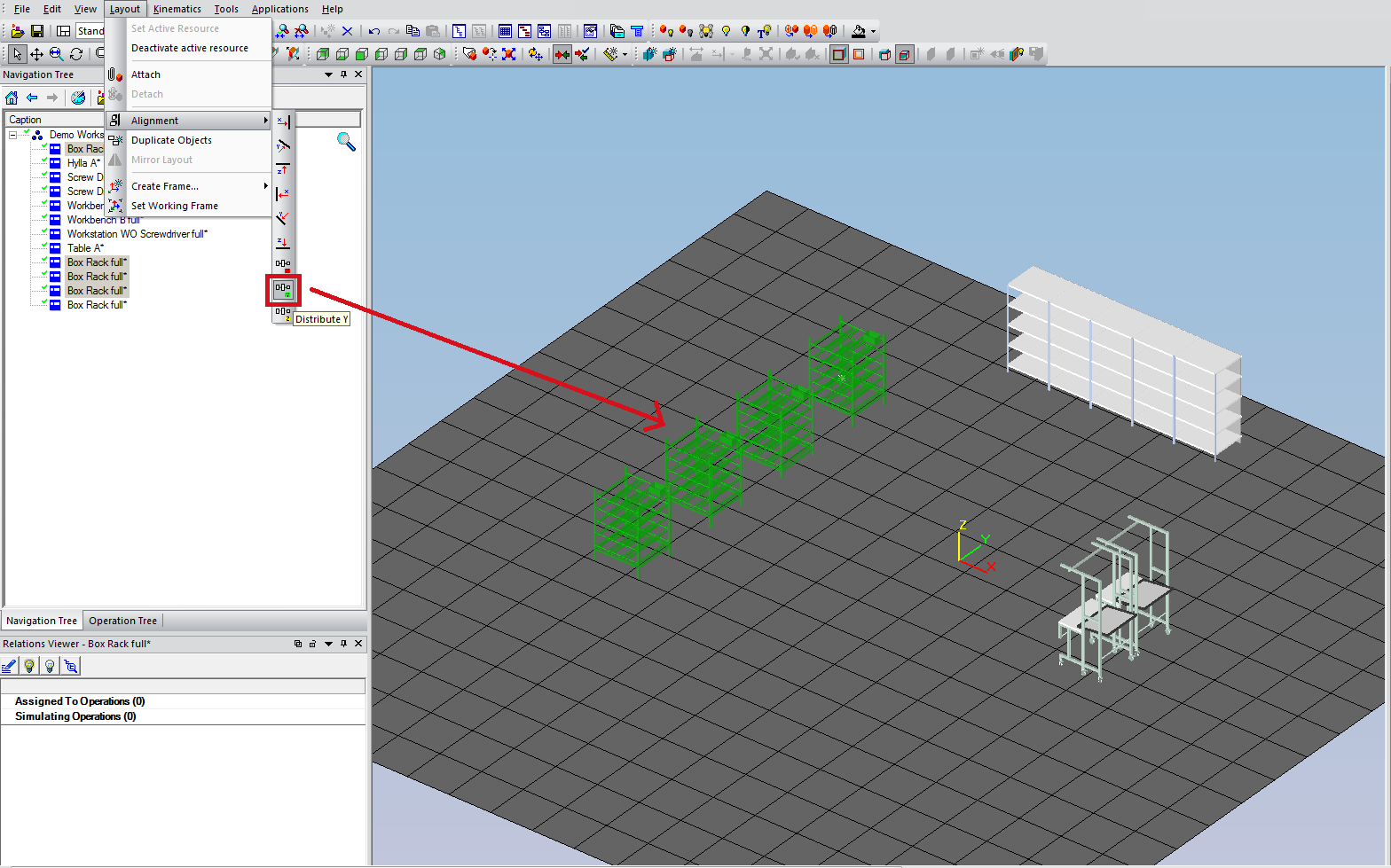
Task: Click the home icon in Navigation Tree
Action: 12,98
